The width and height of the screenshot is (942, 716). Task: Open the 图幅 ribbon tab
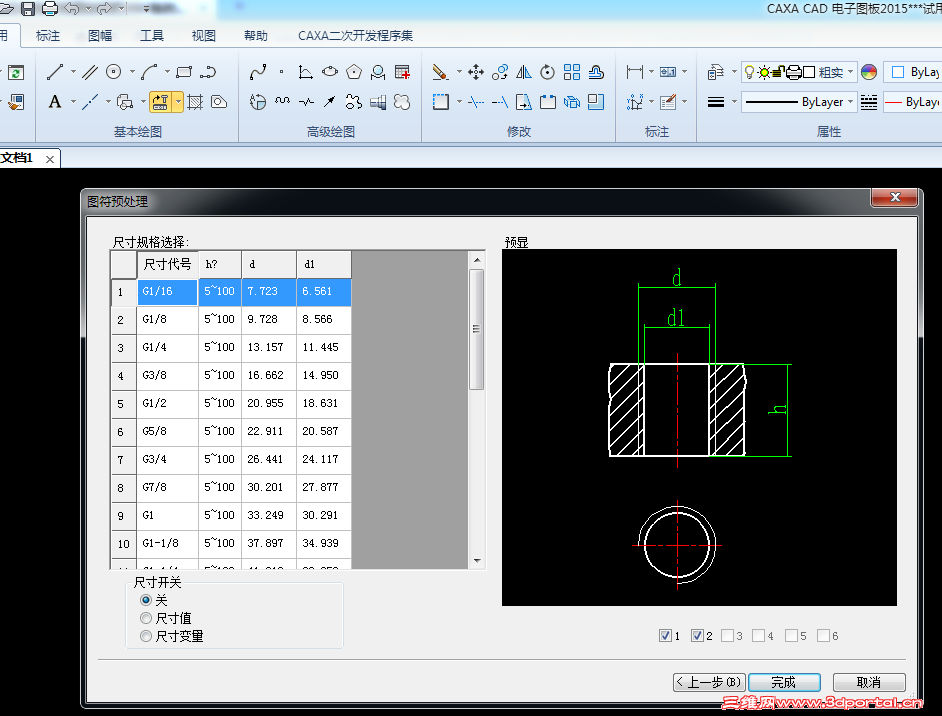(100, 36)
